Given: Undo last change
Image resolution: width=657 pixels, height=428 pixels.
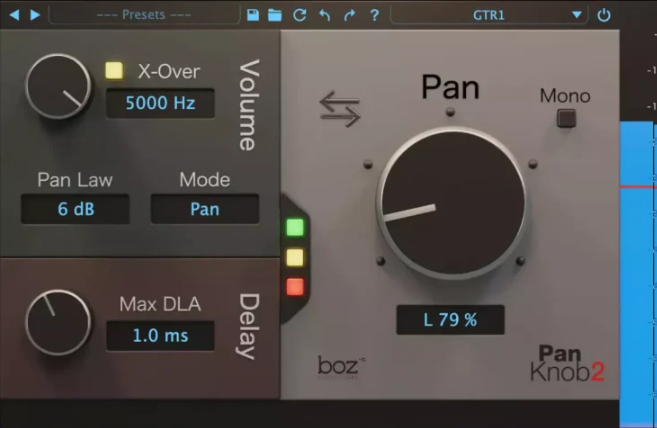Looking at the screenshot, I should [325, 15].
